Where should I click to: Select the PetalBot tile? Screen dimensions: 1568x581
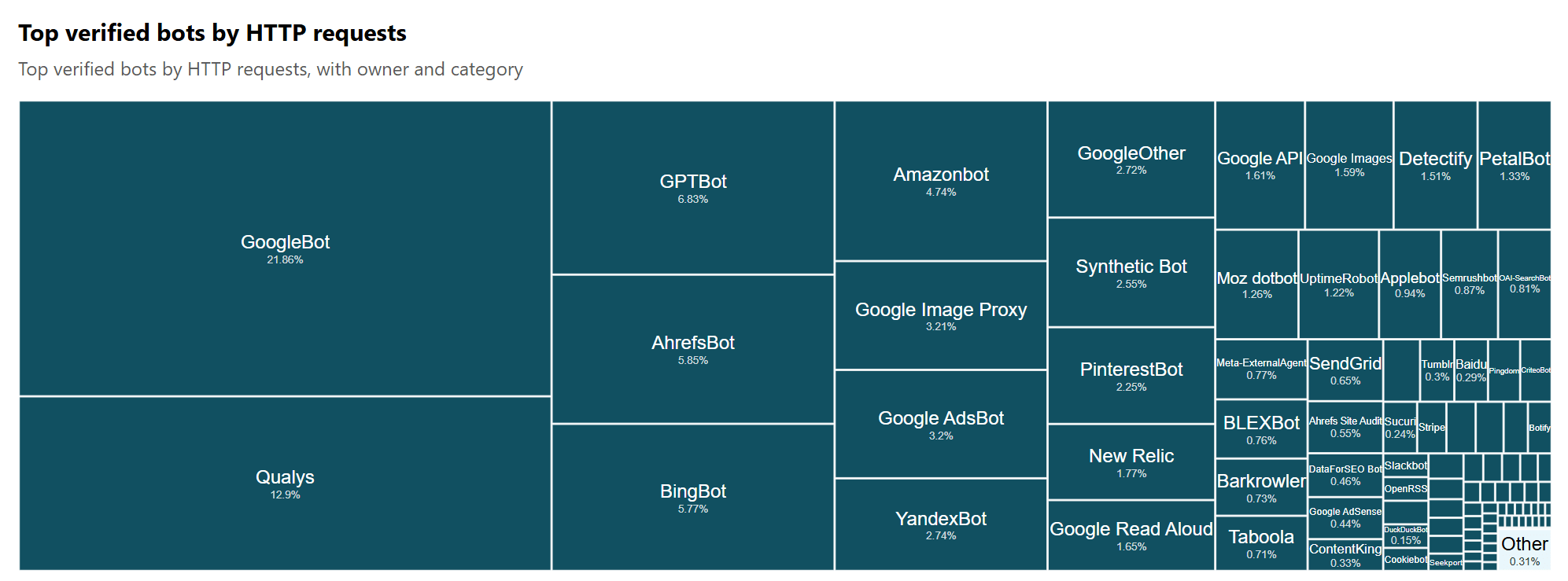[1514, 165]
